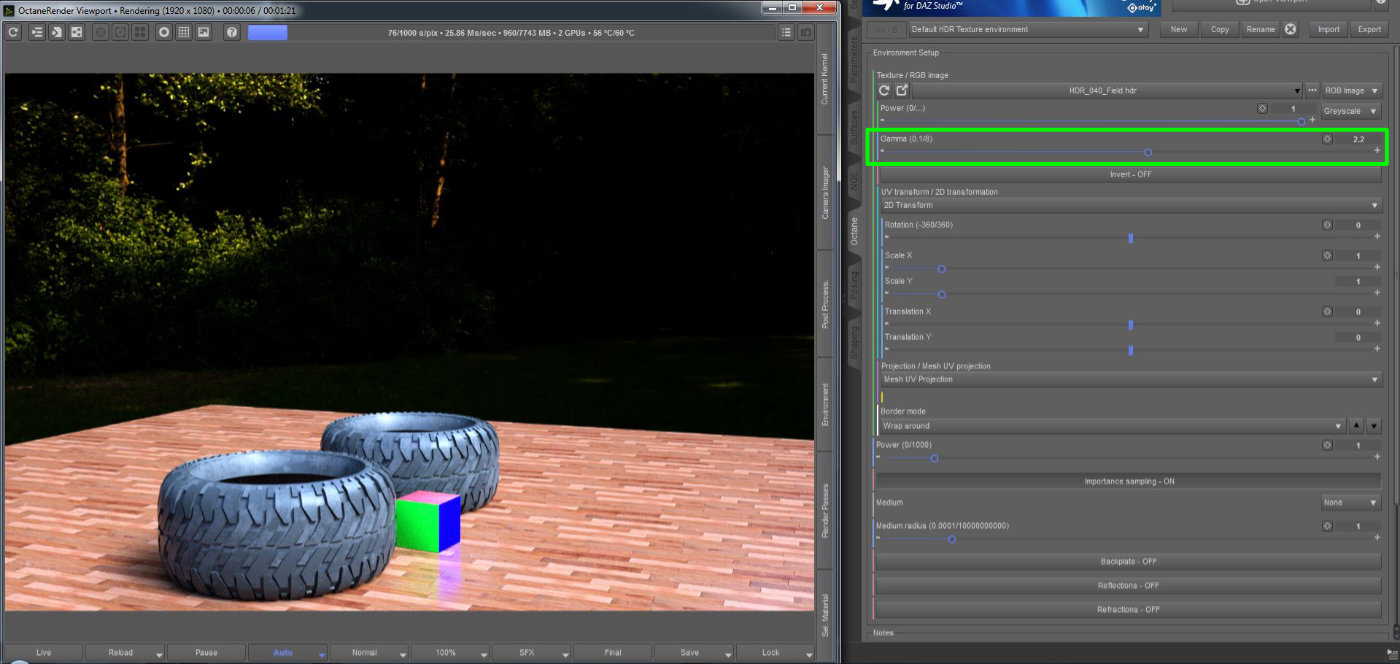Click the focus picker bracket icon
Viewport: 1400px width, 664px height.
click(x=121, y=32)
